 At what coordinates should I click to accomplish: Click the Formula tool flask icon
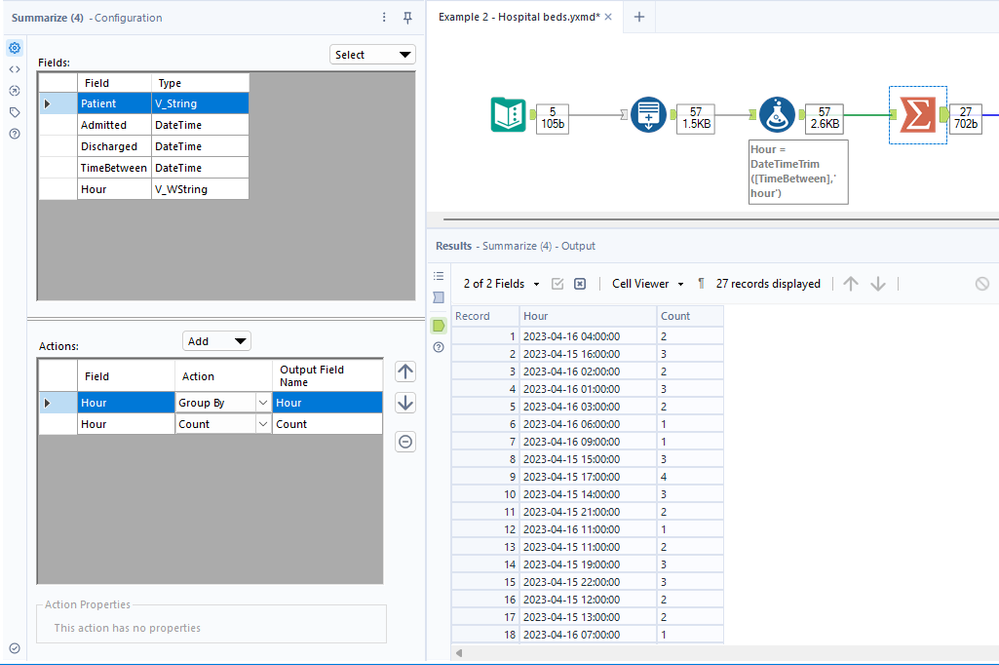pyautogui.click(x=777, y=115)
